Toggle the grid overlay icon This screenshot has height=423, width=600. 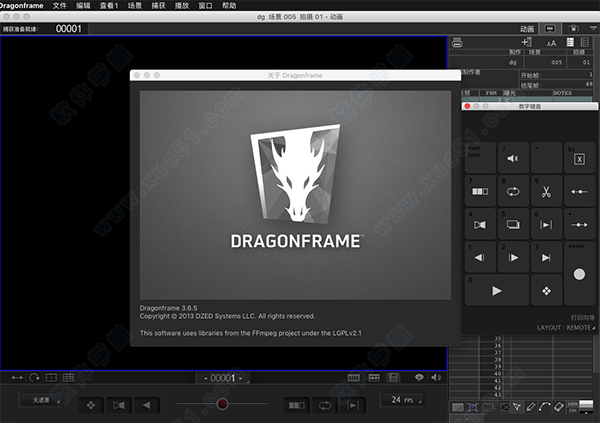click(68, 378)
